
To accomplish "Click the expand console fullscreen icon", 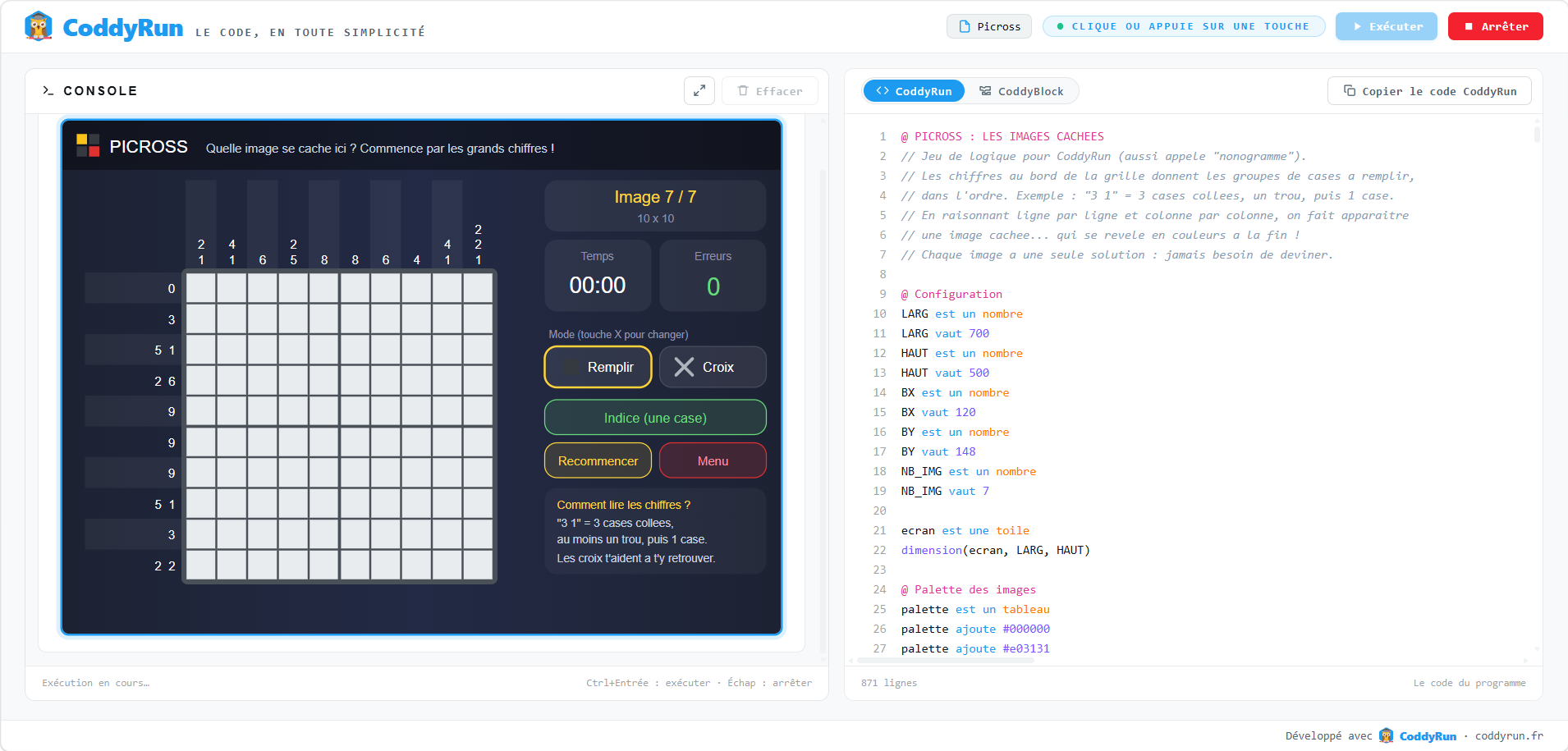I will [699, 91].
